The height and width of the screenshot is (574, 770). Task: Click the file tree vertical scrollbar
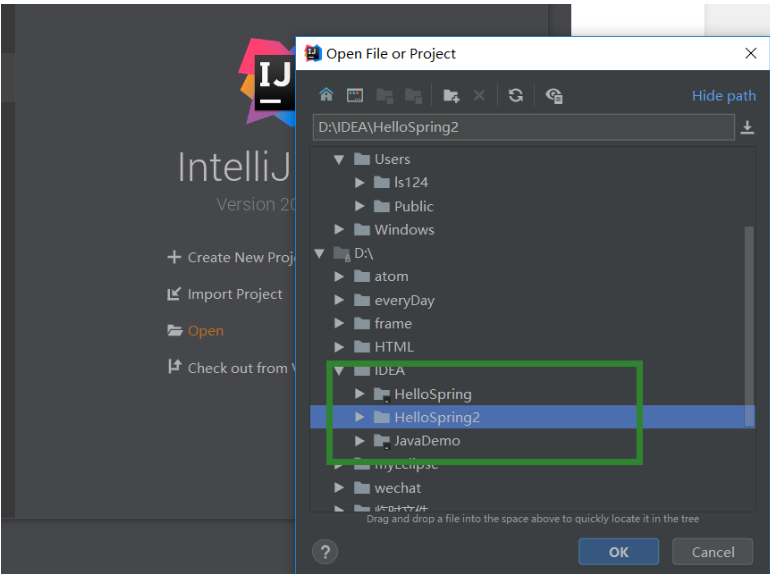(x=749, y=326)
